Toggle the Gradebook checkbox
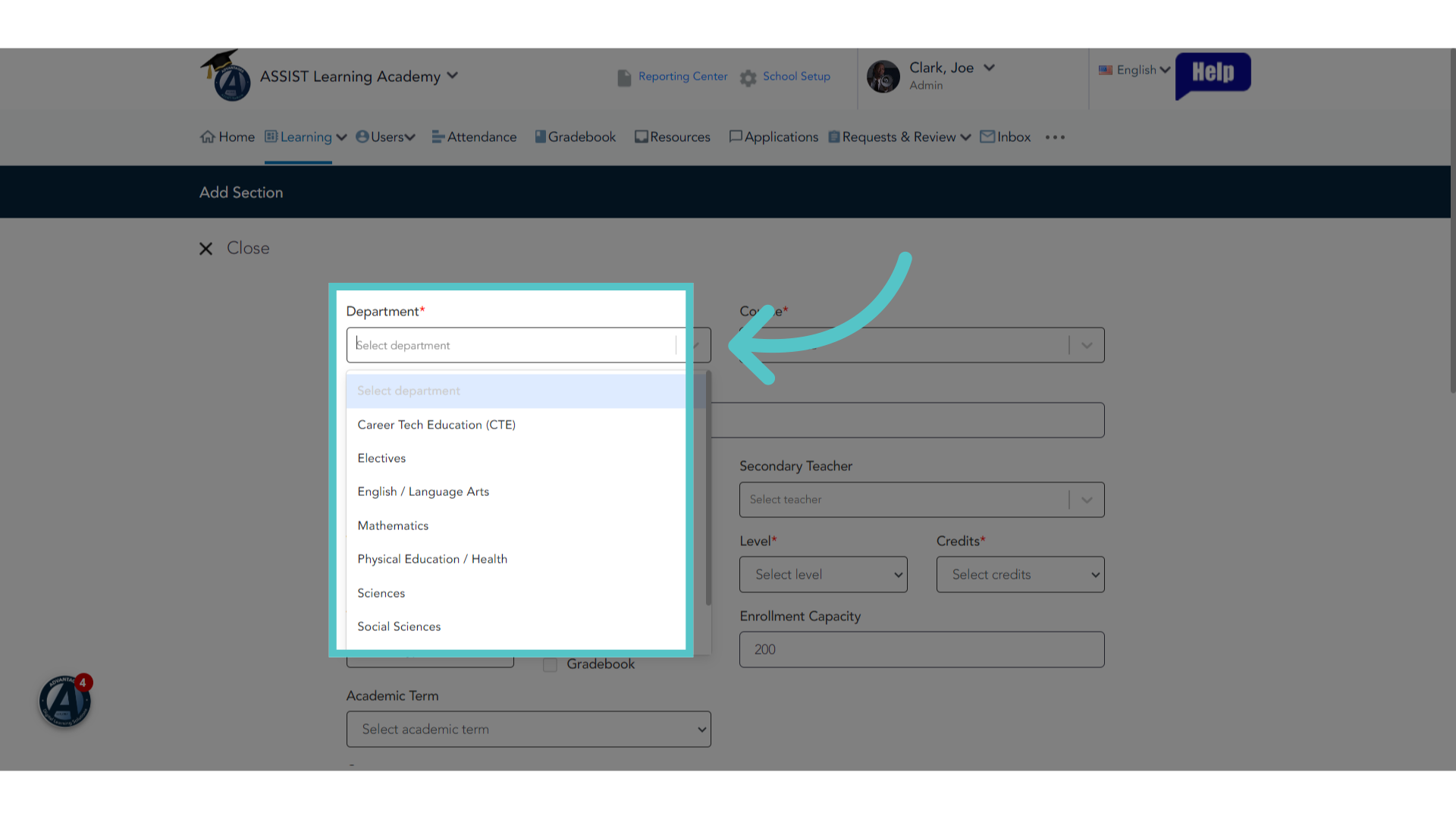 [x=551, y=664]
